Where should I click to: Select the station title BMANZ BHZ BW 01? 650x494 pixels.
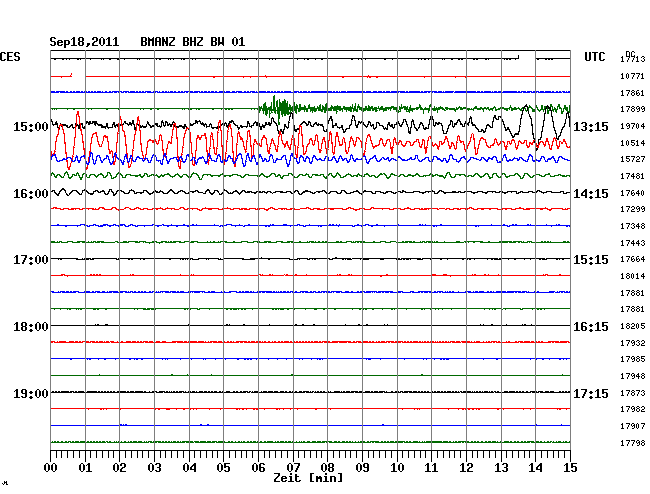coord(193,42)
